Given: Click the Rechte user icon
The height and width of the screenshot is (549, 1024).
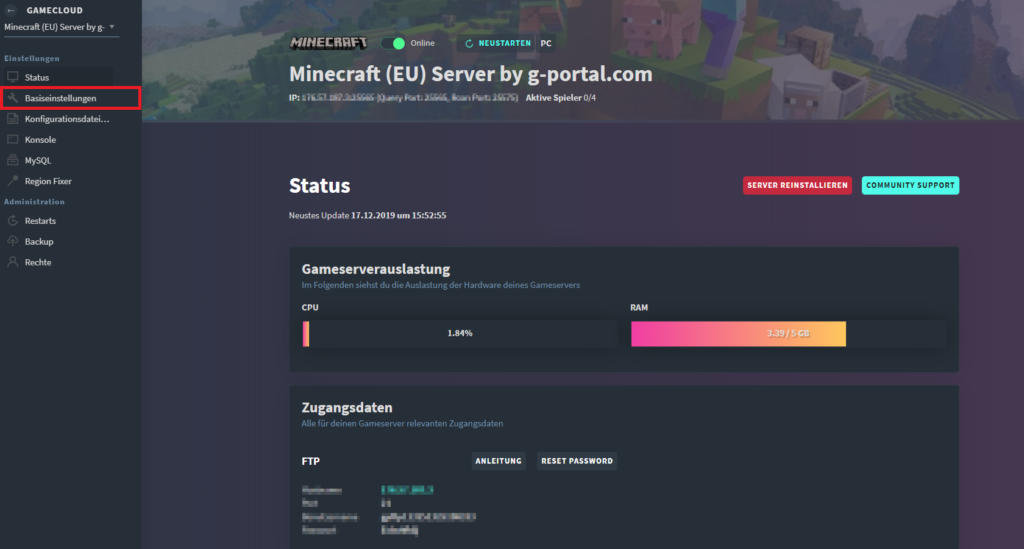Looking at the screenshot, I should click(x=12, y=262).
